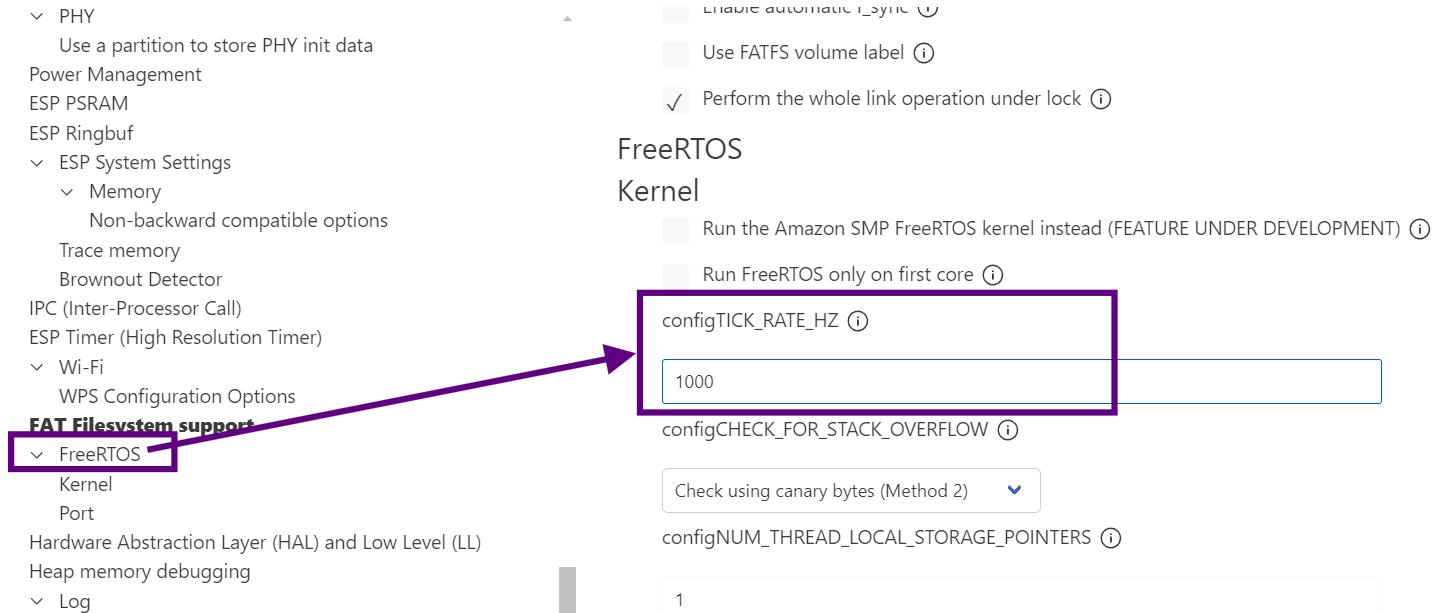Collapse the Wi-Fi tree section
This screenshot has height=613, width=1442.
[37, 368]
